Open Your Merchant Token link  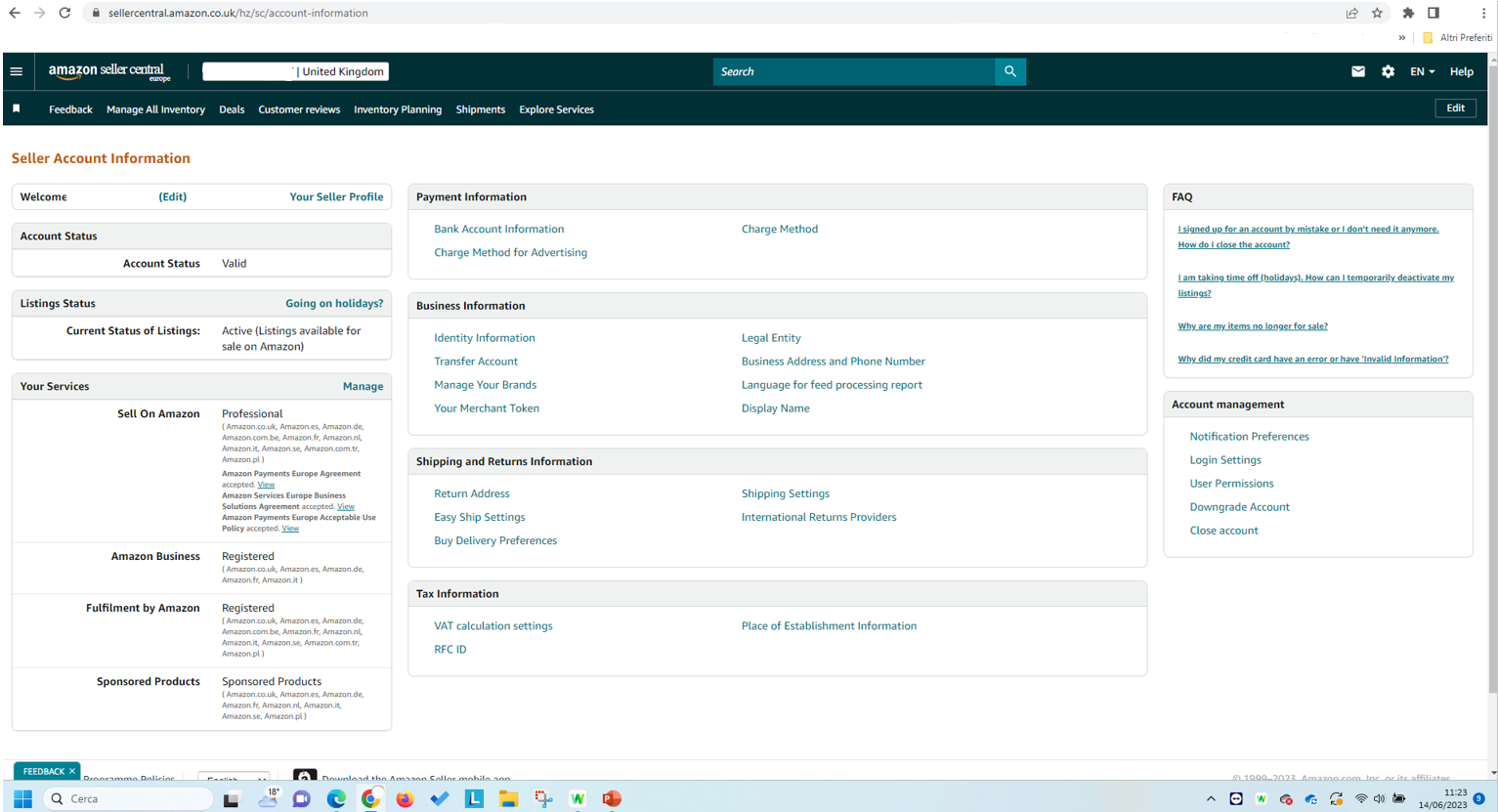[486, 407]
